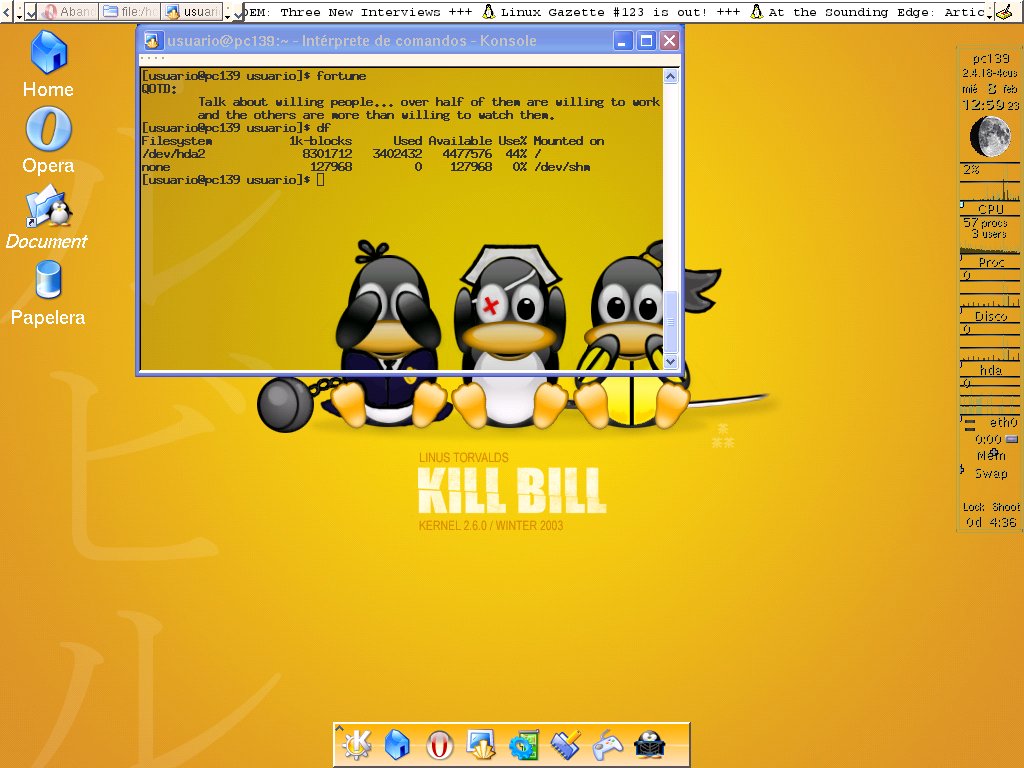The image size is (1024, 768).
Task: Click the pencil icon at top-right panel corner
Action: point(1004,11)
